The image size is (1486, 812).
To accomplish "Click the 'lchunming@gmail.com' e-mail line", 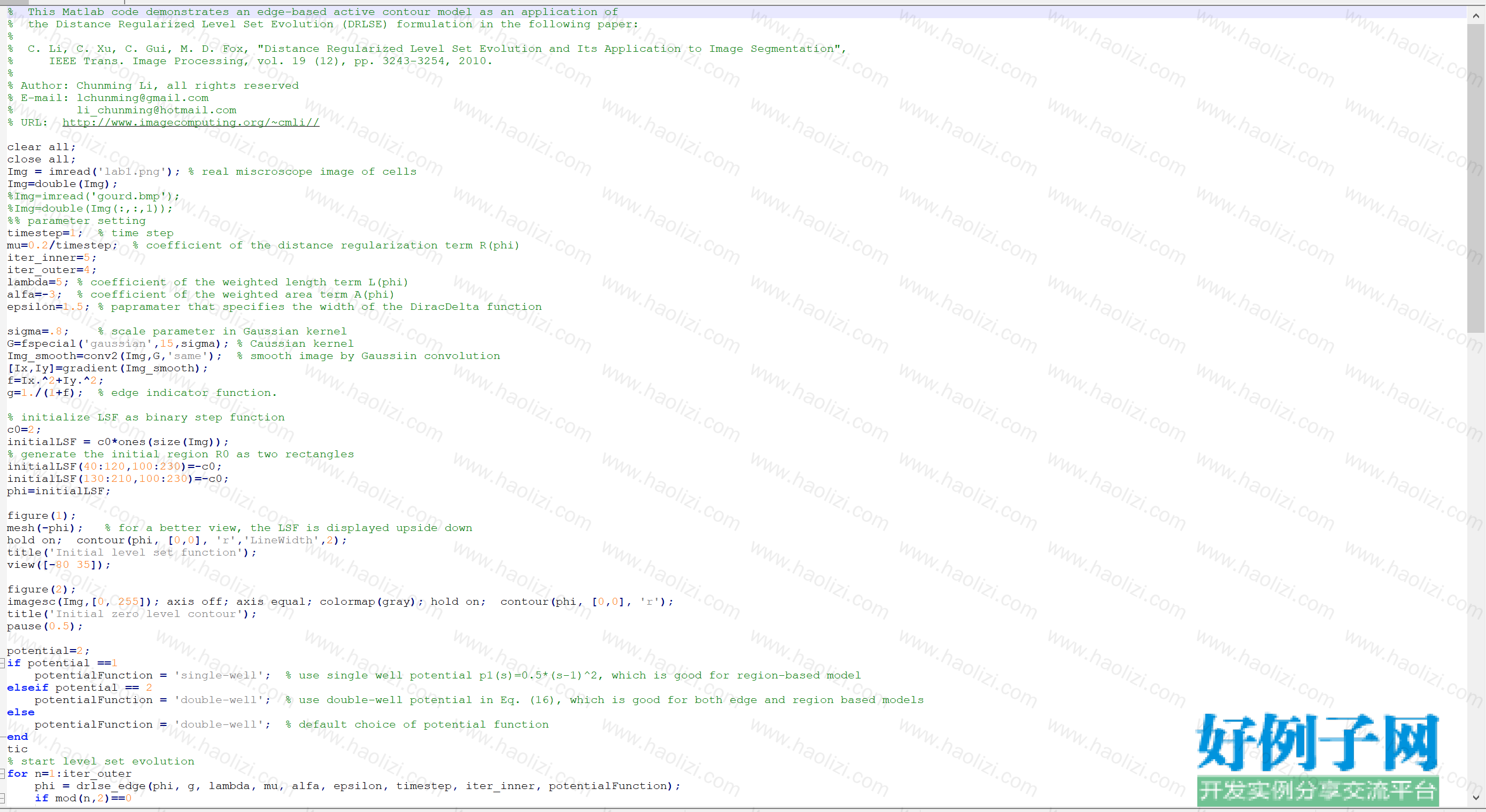I will (x=108, y=98).
